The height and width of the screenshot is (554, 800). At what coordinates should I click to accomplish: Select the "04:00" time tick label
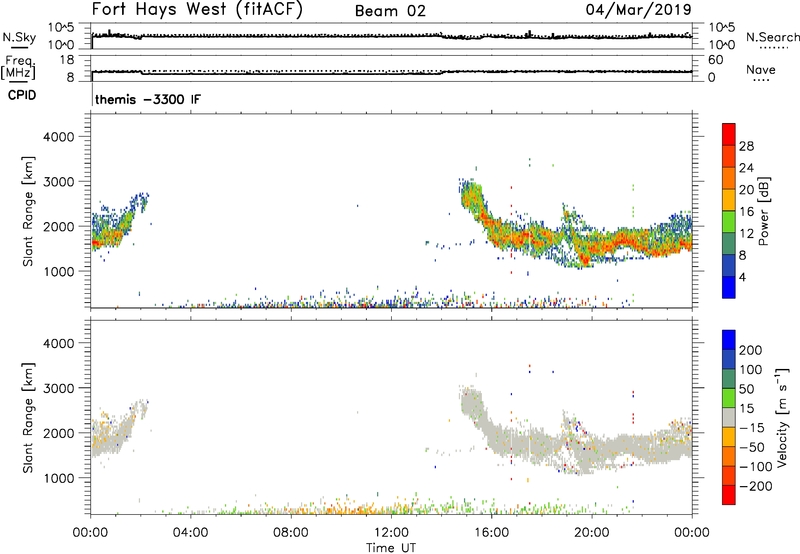click(x=190, y=533)
